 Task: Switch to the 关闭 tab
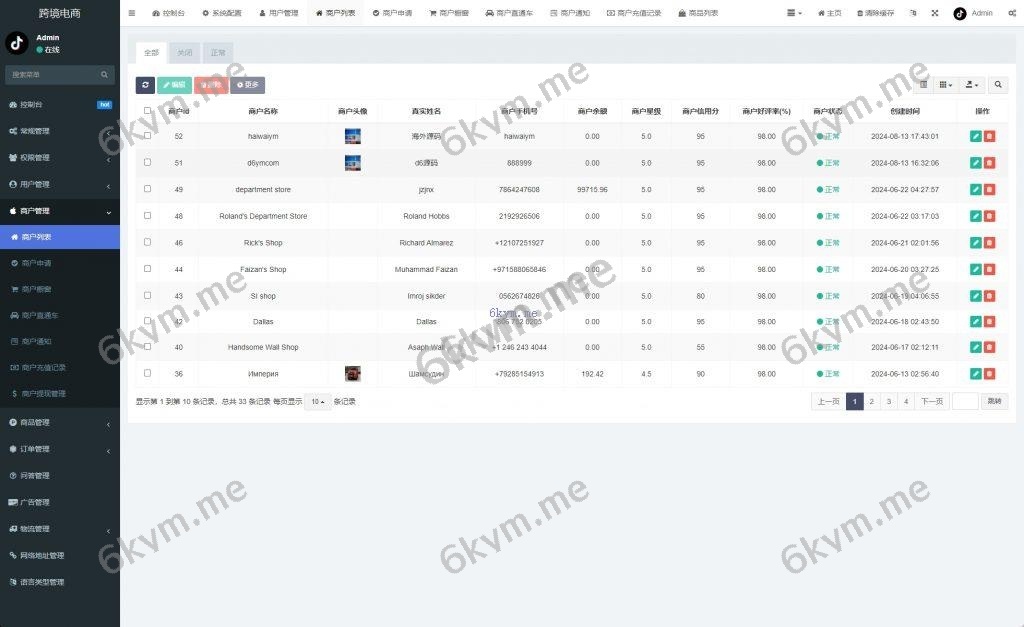click(x=185, y=51)
